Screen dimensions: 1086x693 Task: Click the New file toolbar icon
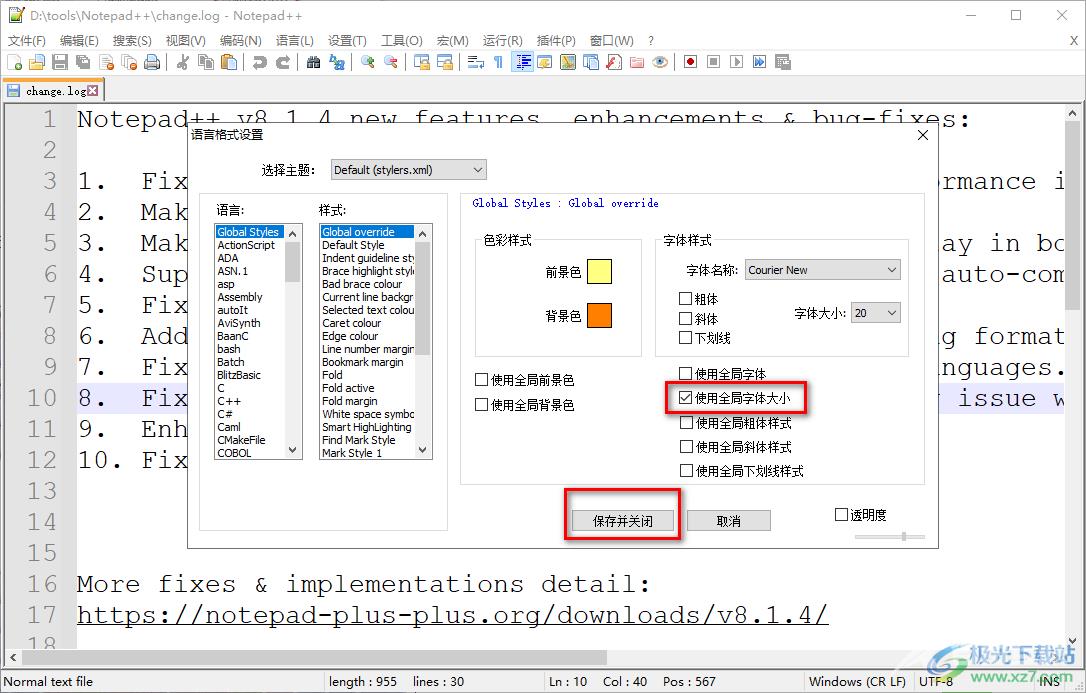point(15,62)
